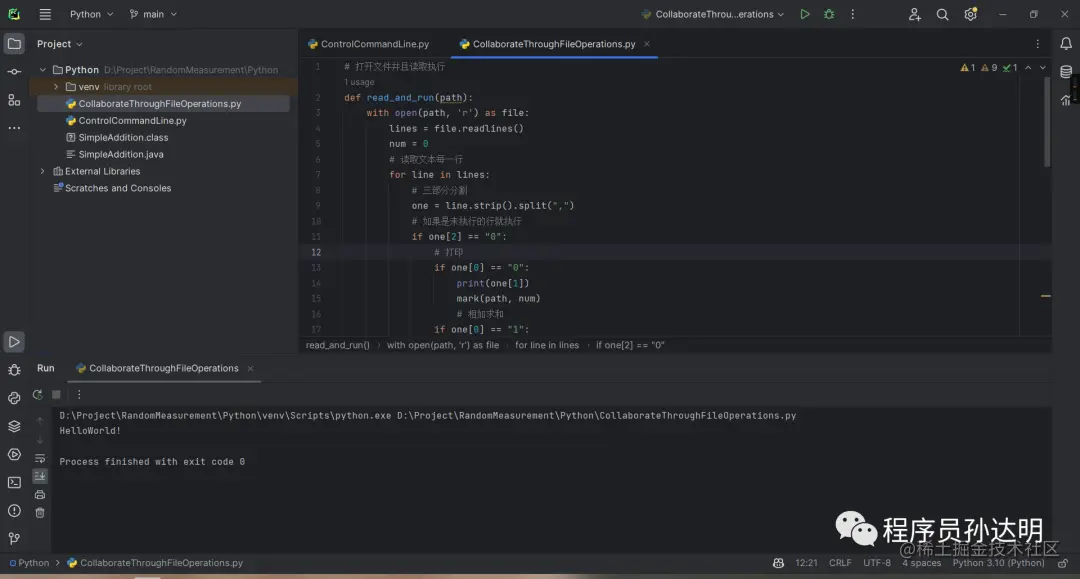The height and width of the screenshot is (579, 1080).
Task: Open the run configuration dropdown
Action: coord(713,14)
